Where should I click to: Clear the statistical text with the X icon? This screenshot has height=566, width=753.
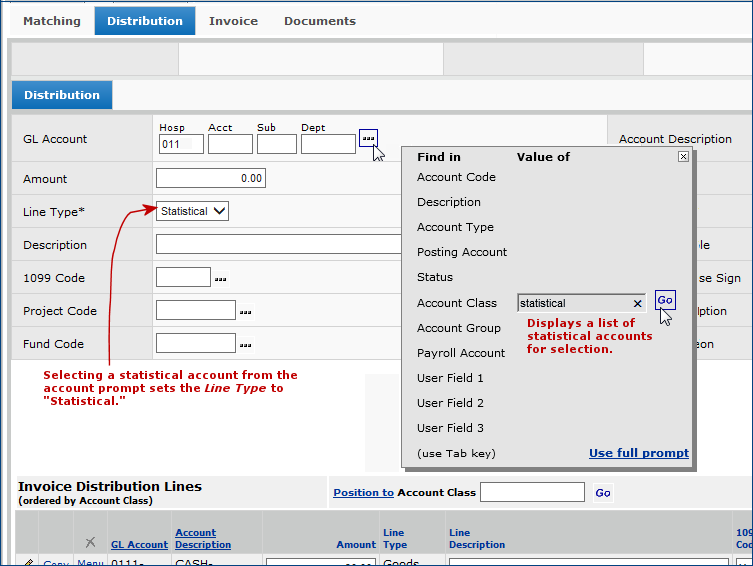(x=637, y=303)
